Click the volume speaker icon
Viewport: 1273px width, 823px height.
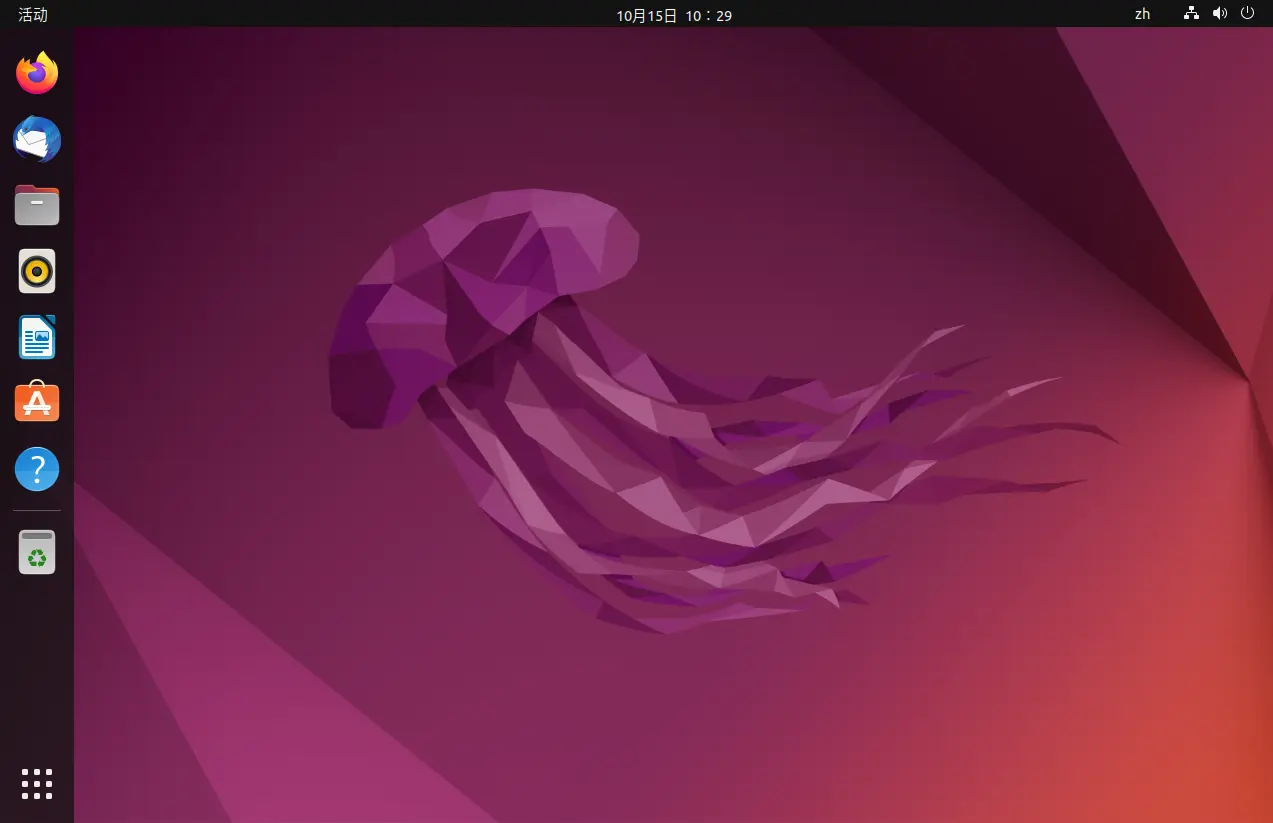click(x=1219, y=14)
